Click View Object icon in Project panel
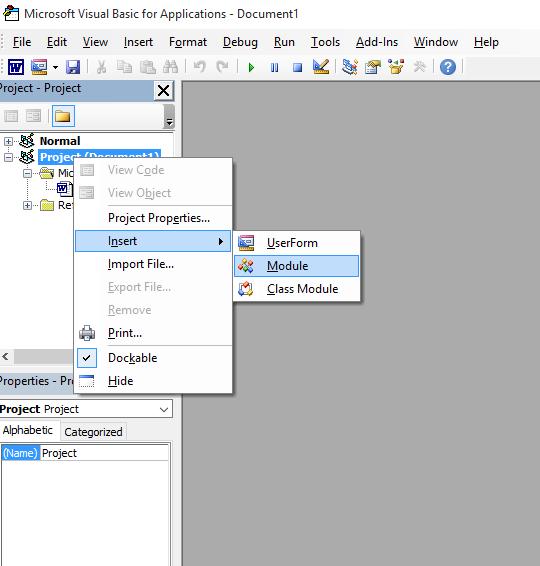The image size is (540, 566). tap(34, 116)
